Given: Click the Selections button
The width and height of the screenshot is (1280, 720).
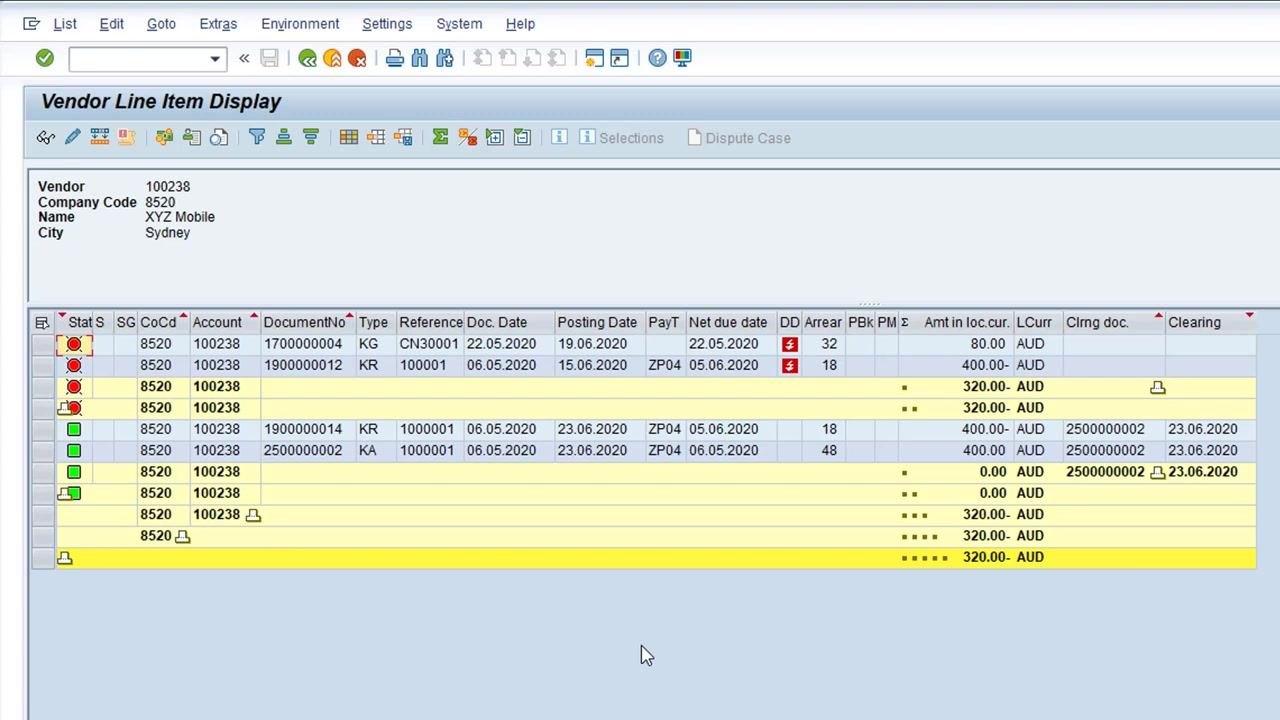Looking at the screenshot, I should pos(621,138).
